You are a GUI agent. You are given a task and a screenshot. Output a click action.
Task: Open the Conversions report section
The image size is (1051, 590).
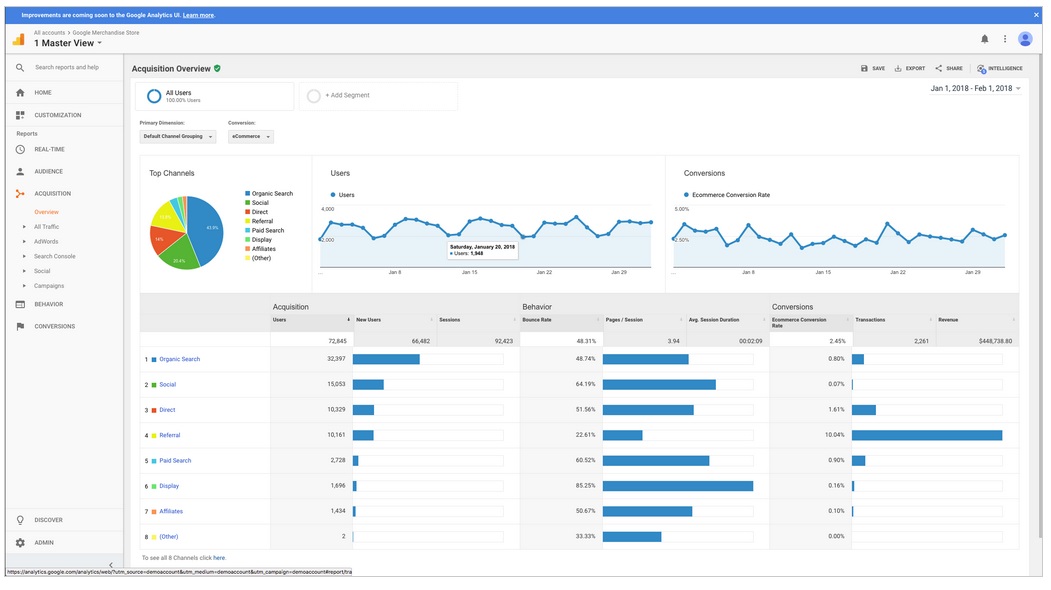[54, 327]
